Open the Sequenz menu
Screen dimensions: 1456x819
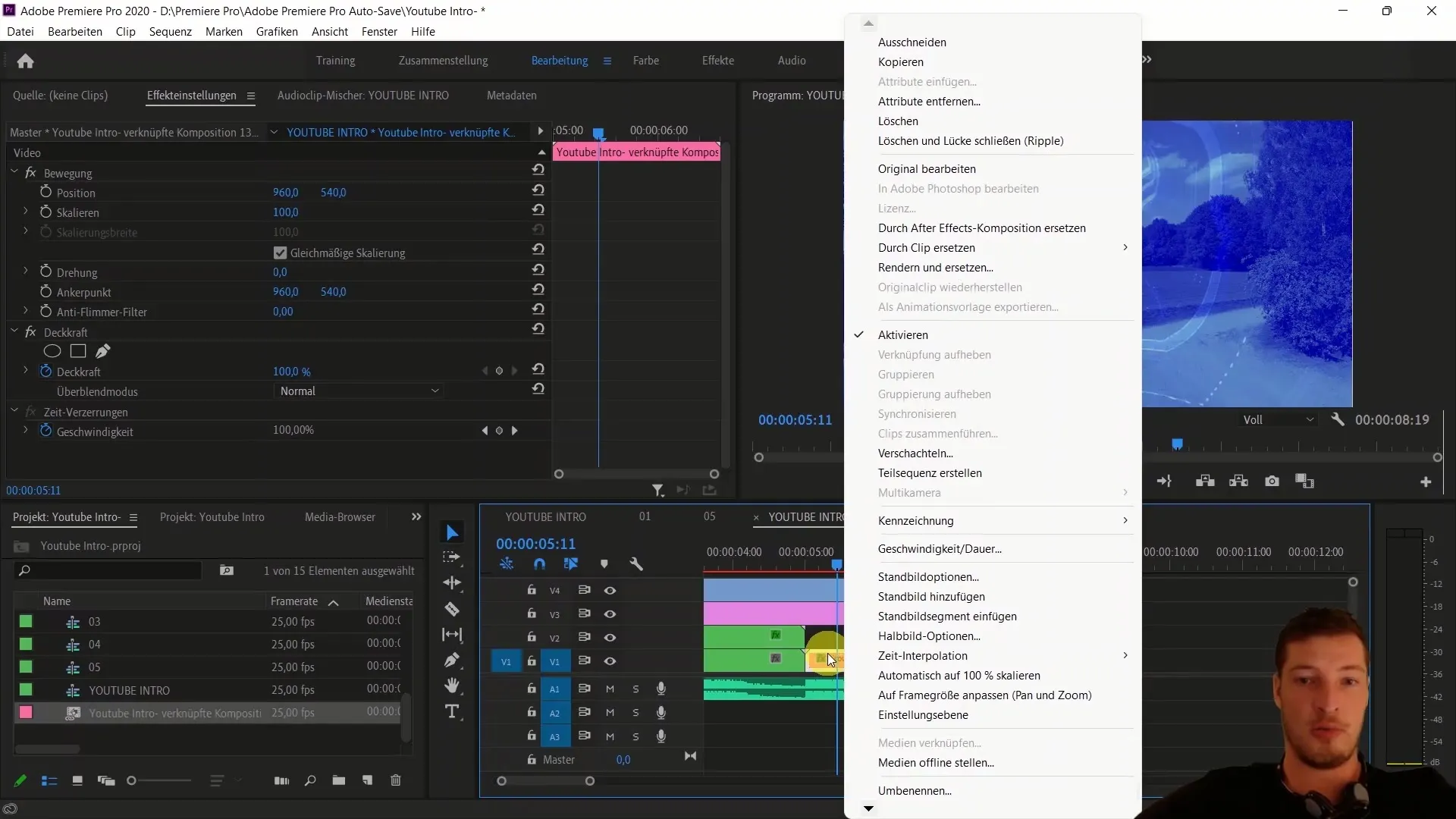[170, 32]
